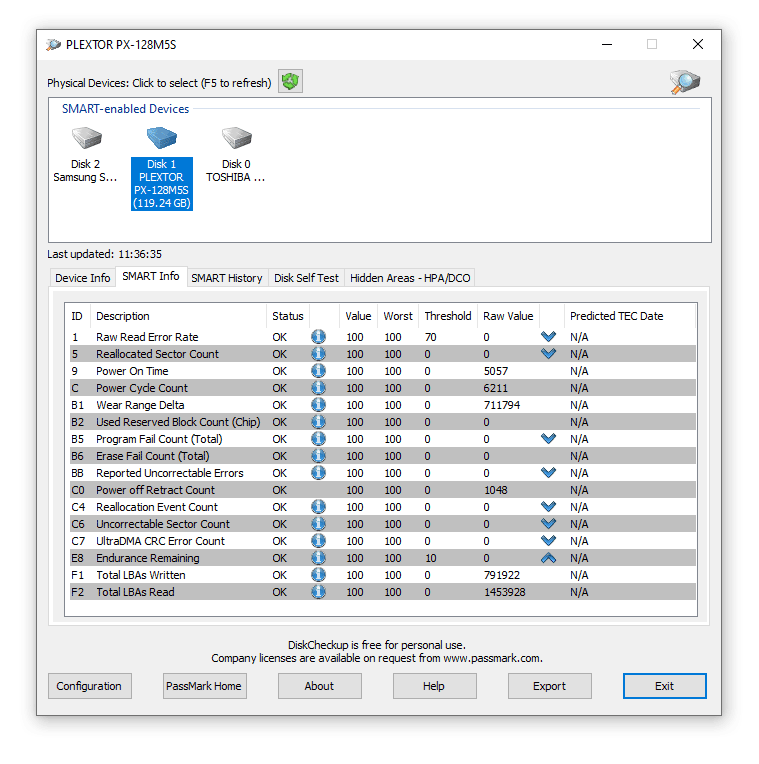Open info icon for Total LBAs Written
Viewport: 759px width, 764px height.
coord(319,575)
